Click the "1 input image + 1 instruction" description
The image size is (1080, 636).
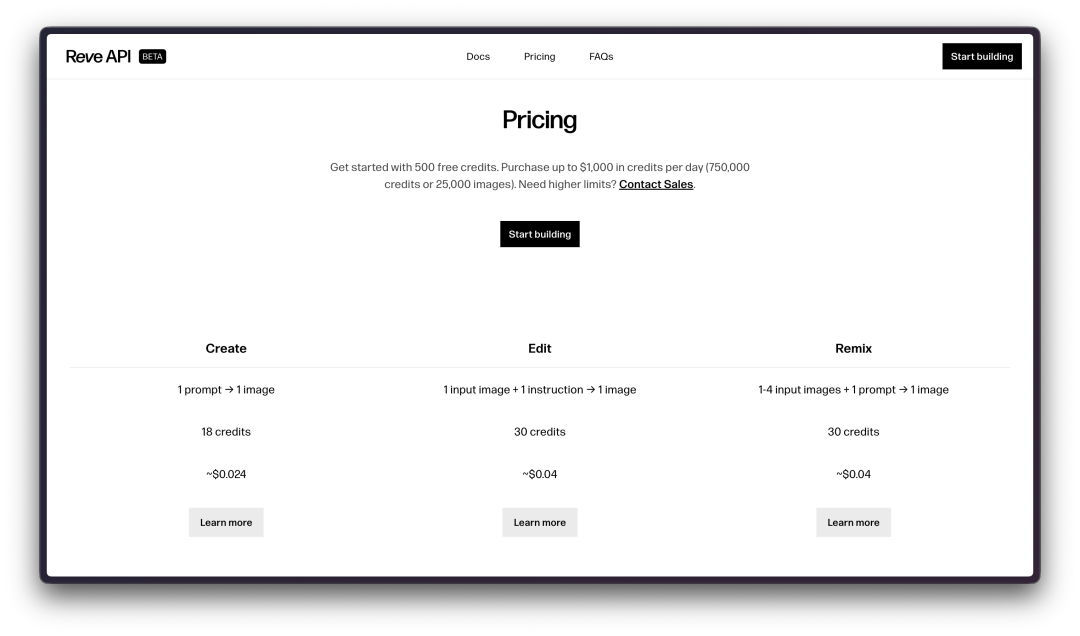point(539,390)
